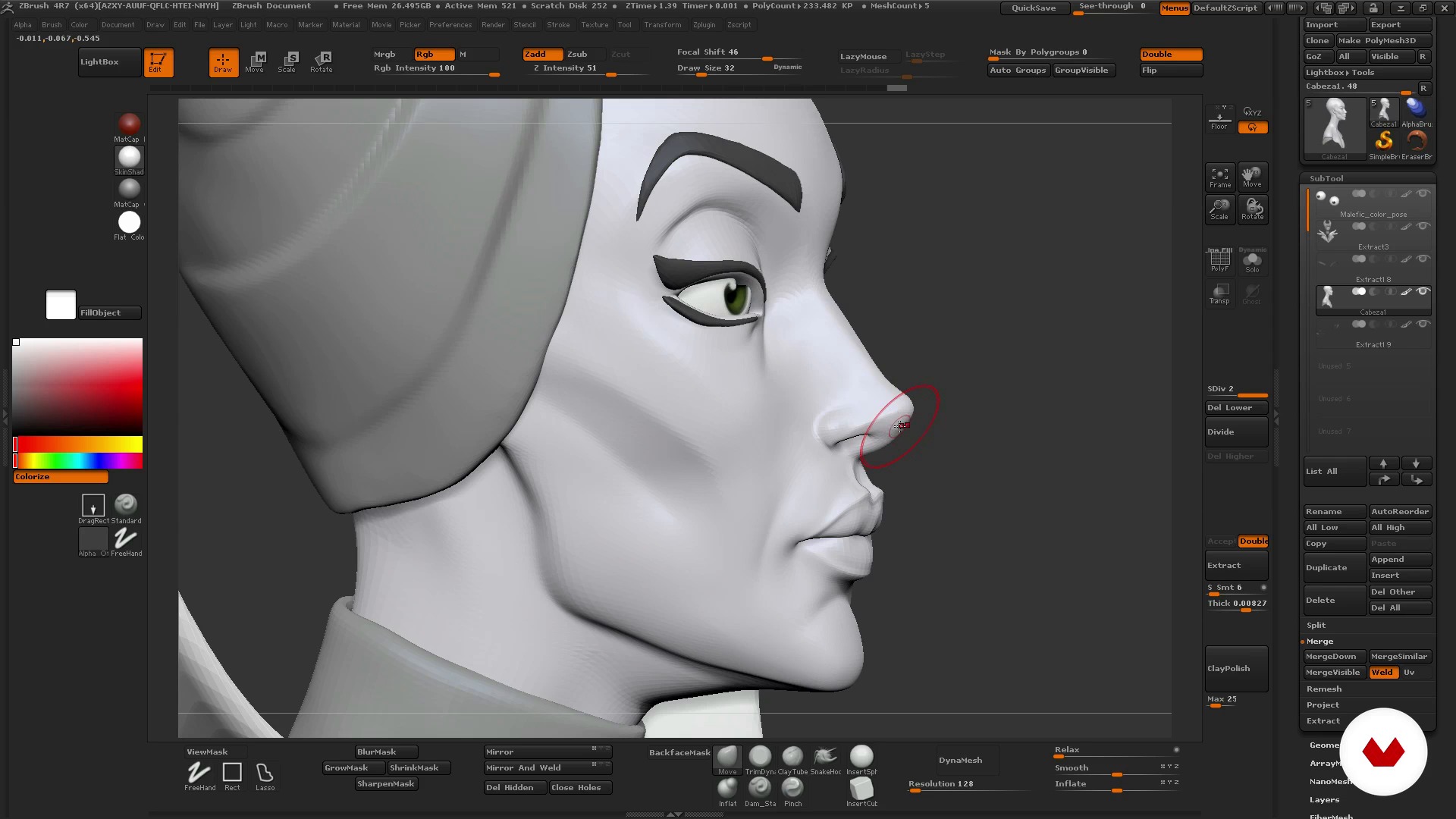
Task: Select the Draw mode tool
Action: pos(223,62)
